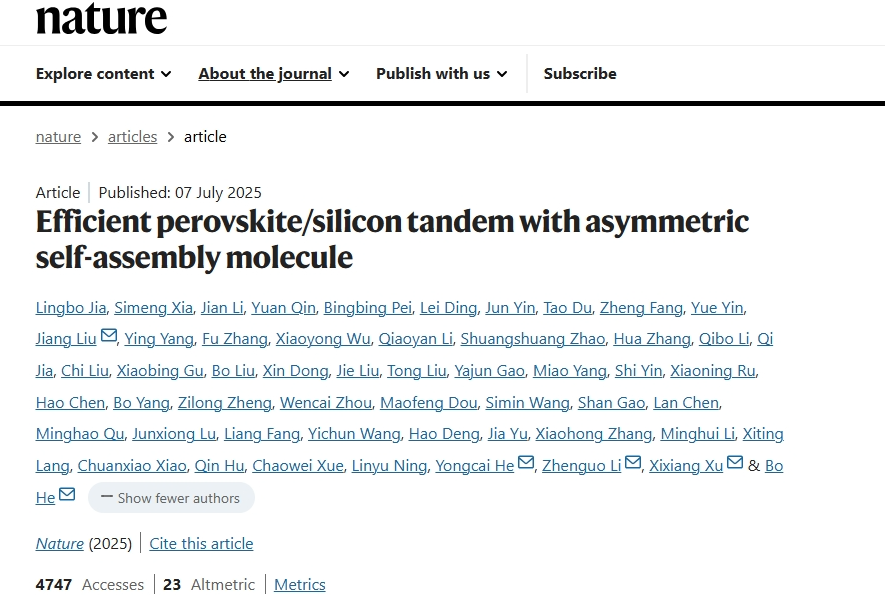Collapse list with Show fewer authors

[171, 498]
